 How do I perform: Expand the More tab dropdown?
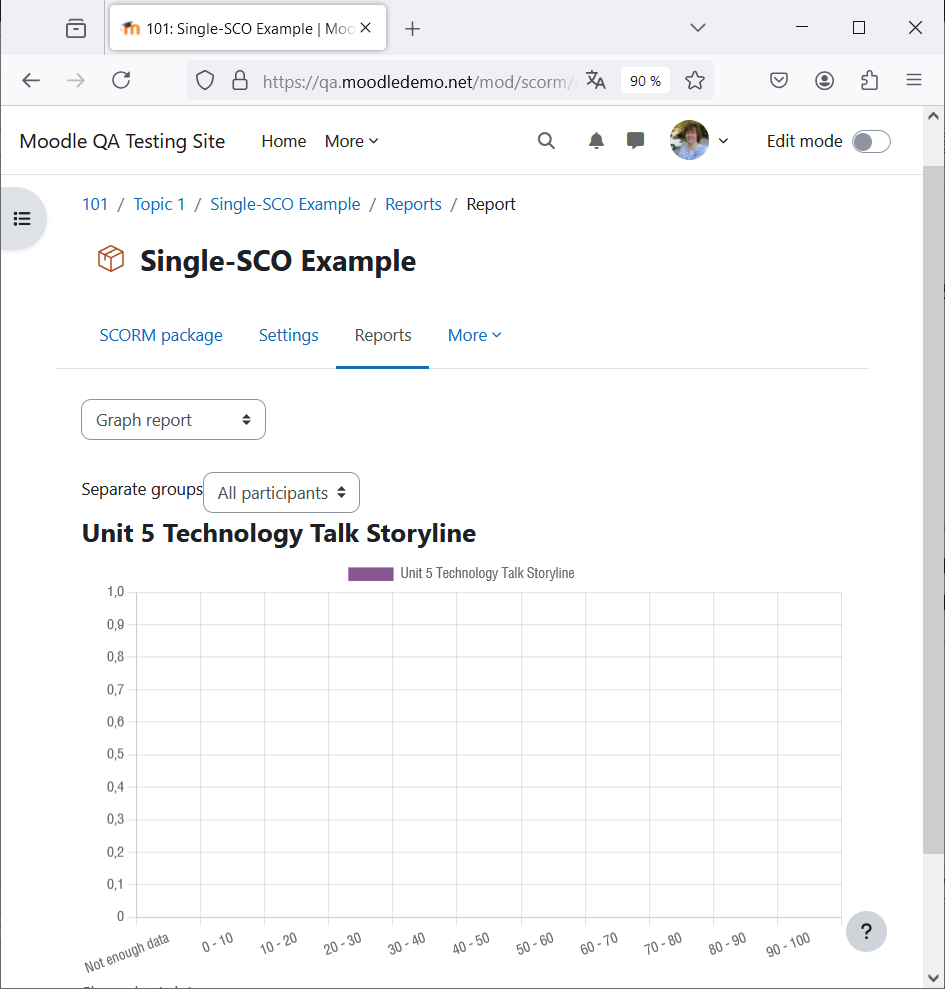pos(474,335)
